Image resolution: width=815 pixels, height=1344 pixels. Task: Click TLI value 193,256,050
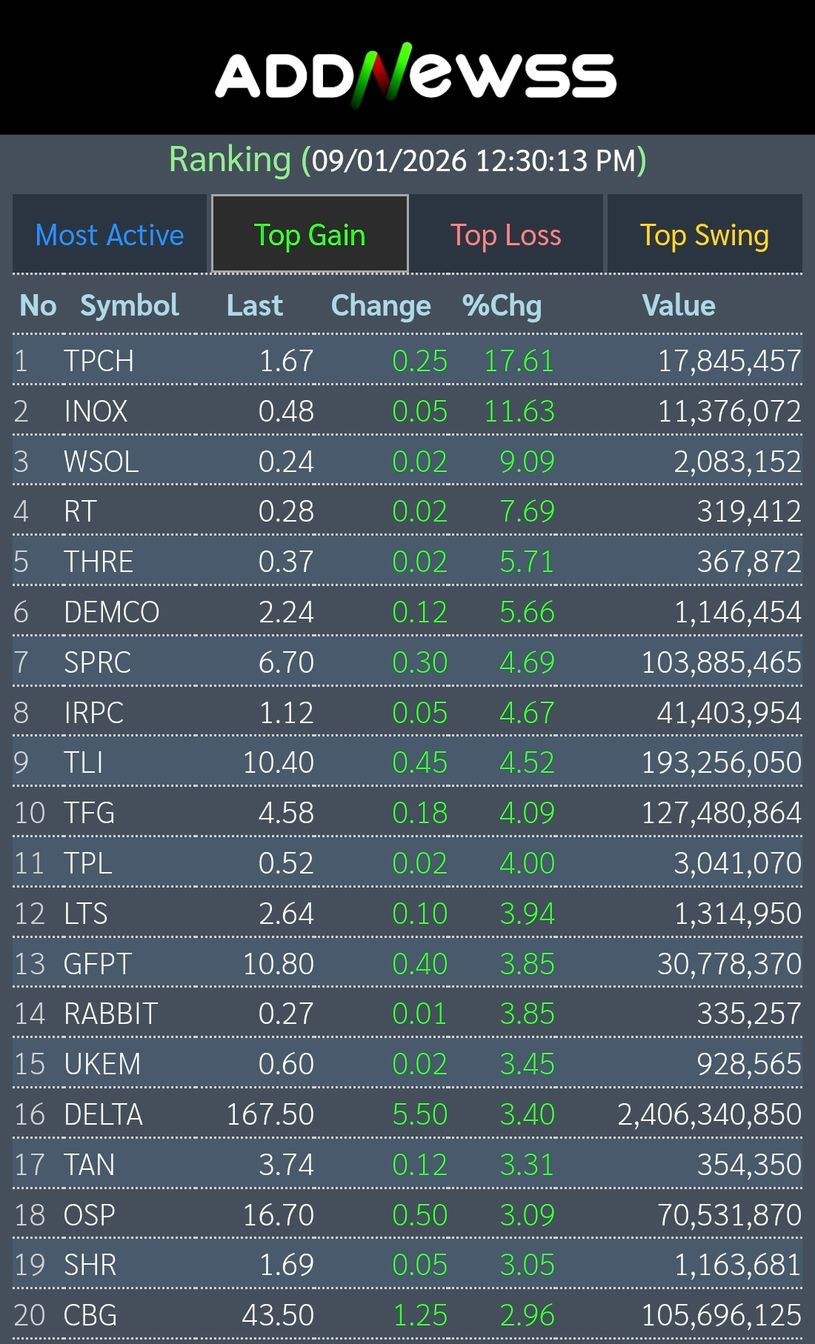721,763
